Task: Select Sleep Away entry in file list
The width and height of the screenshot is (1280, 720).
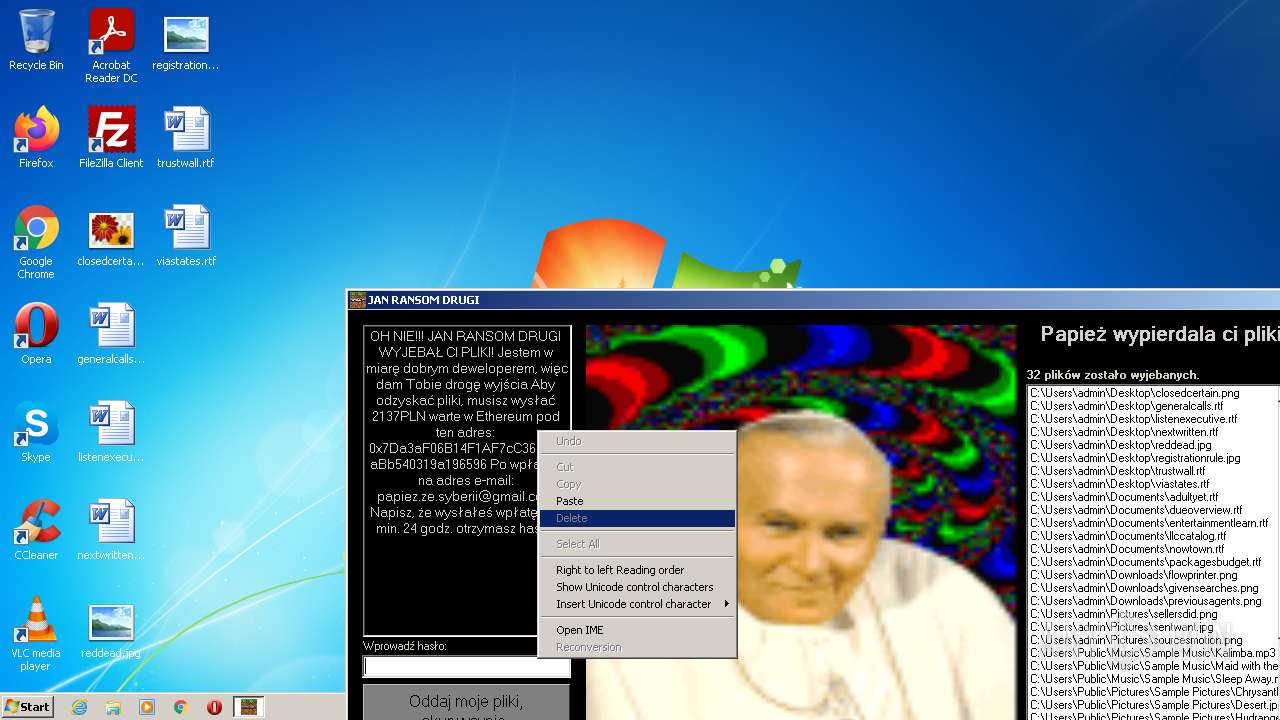Action: click(x=1153, y=679)
